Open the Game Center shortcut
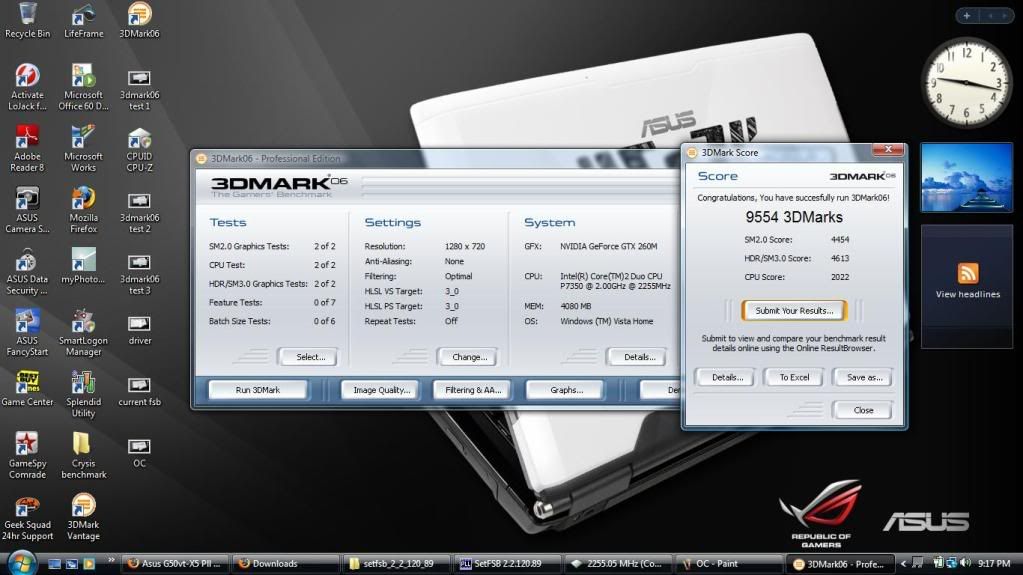 [x=27, y=389]
